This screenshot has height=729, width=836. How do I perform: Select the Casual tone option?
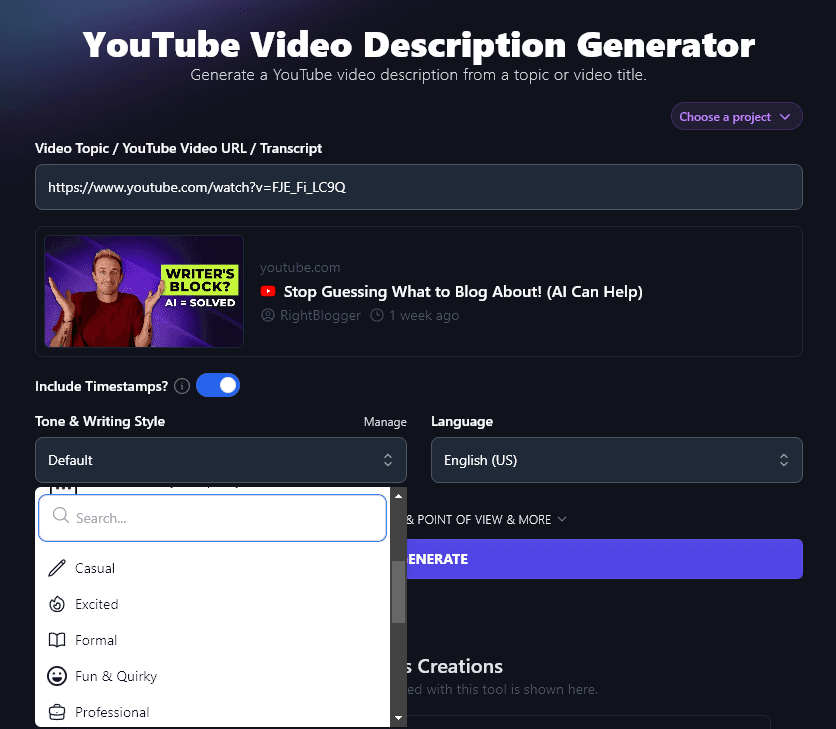(95, 568)
